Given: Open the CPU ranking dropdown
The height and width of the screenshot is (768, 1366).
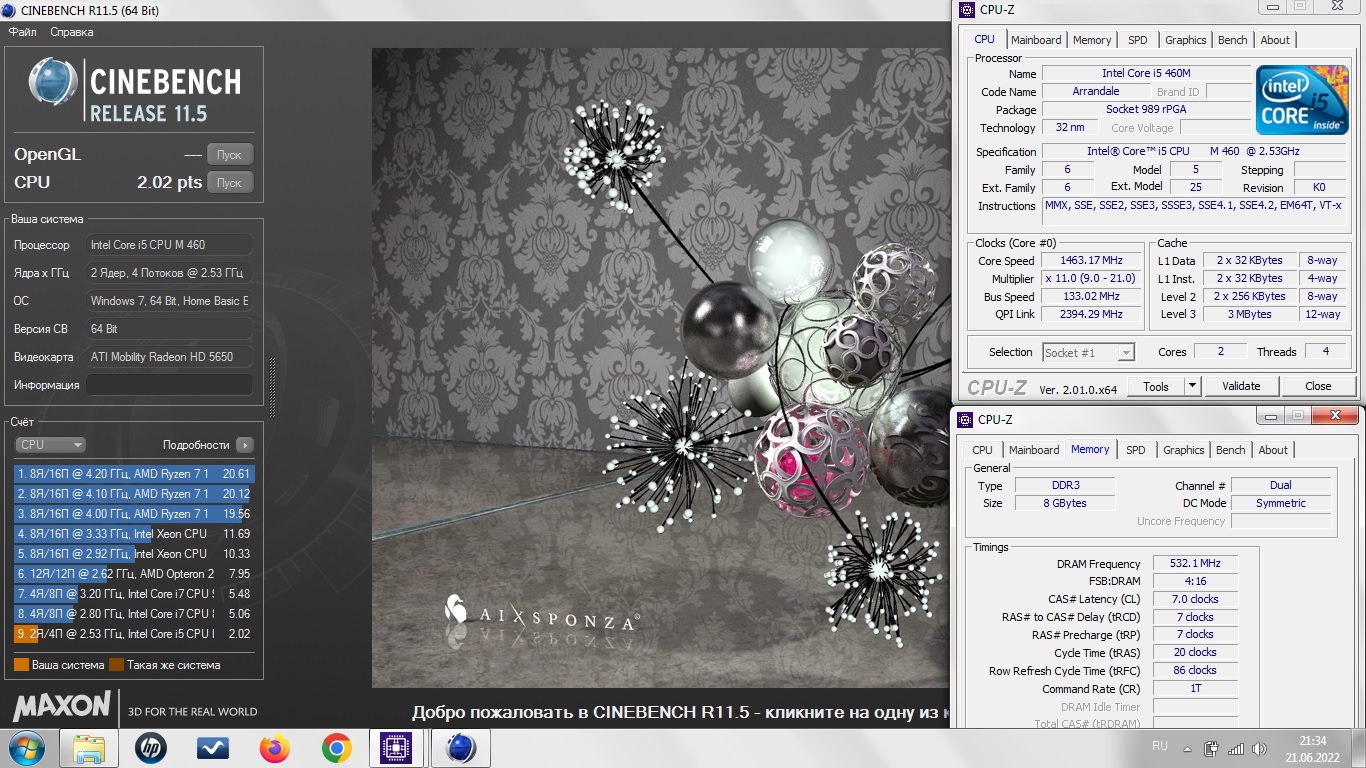Looking at the screenshot, I should [50, 445].
